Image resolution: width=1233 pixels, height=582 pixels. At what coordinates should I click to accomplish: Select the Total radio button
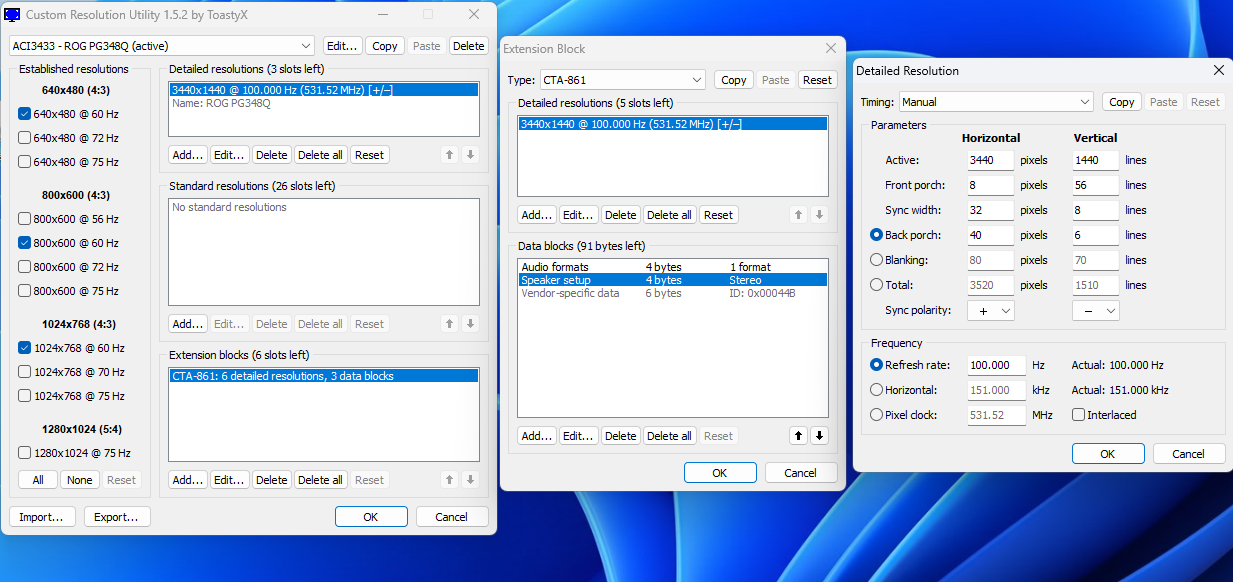tap(877, 285)
